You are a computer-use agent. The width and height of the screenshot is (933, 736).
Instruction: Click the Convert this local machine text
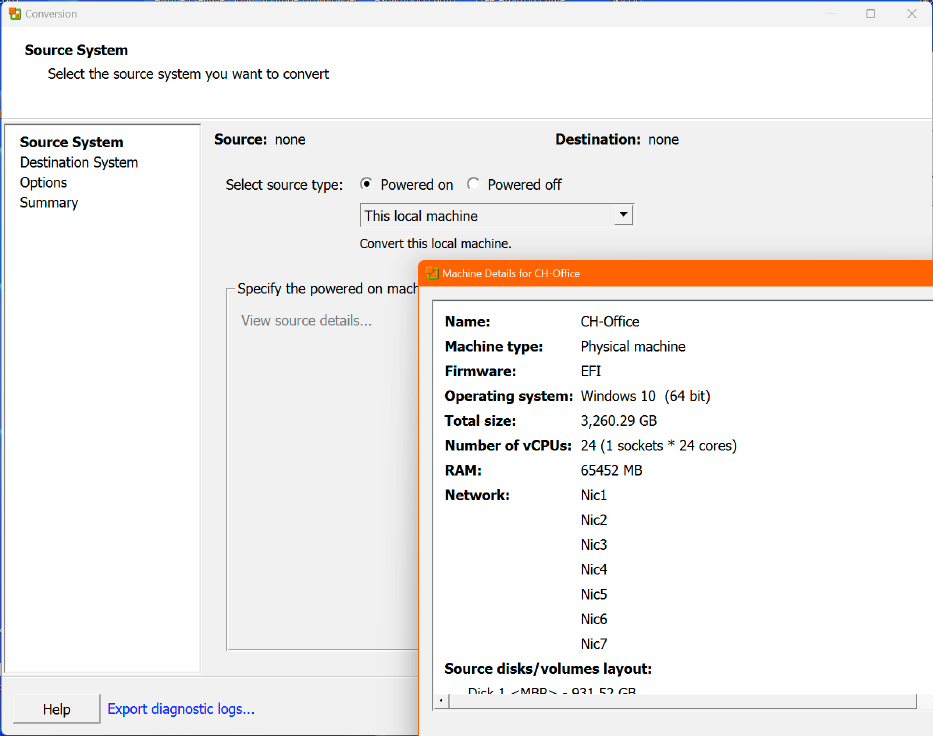tap(436, 243)
